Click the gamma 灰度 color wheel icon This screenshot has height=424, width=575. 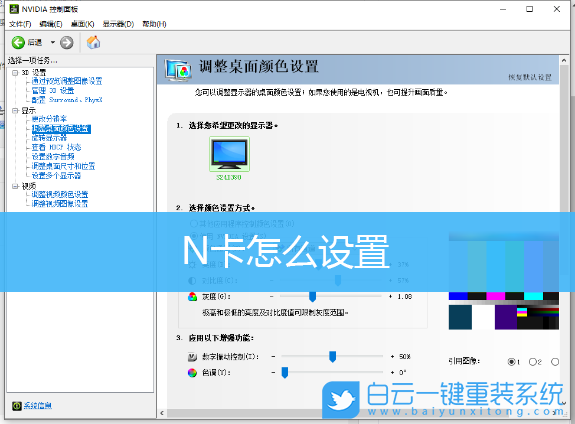(x=192, y=296)
